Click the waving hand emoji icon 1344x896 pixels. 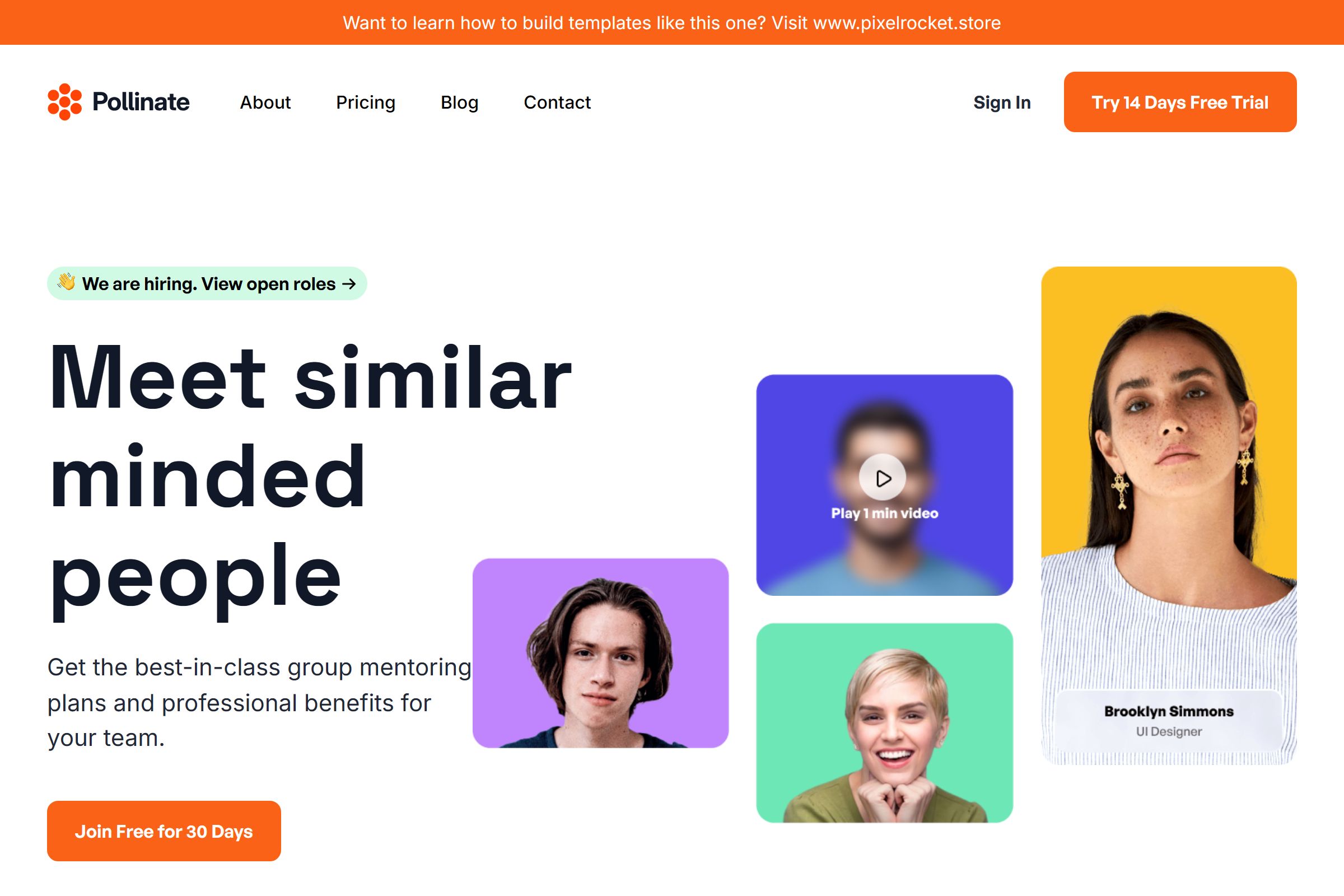[66, 282]
